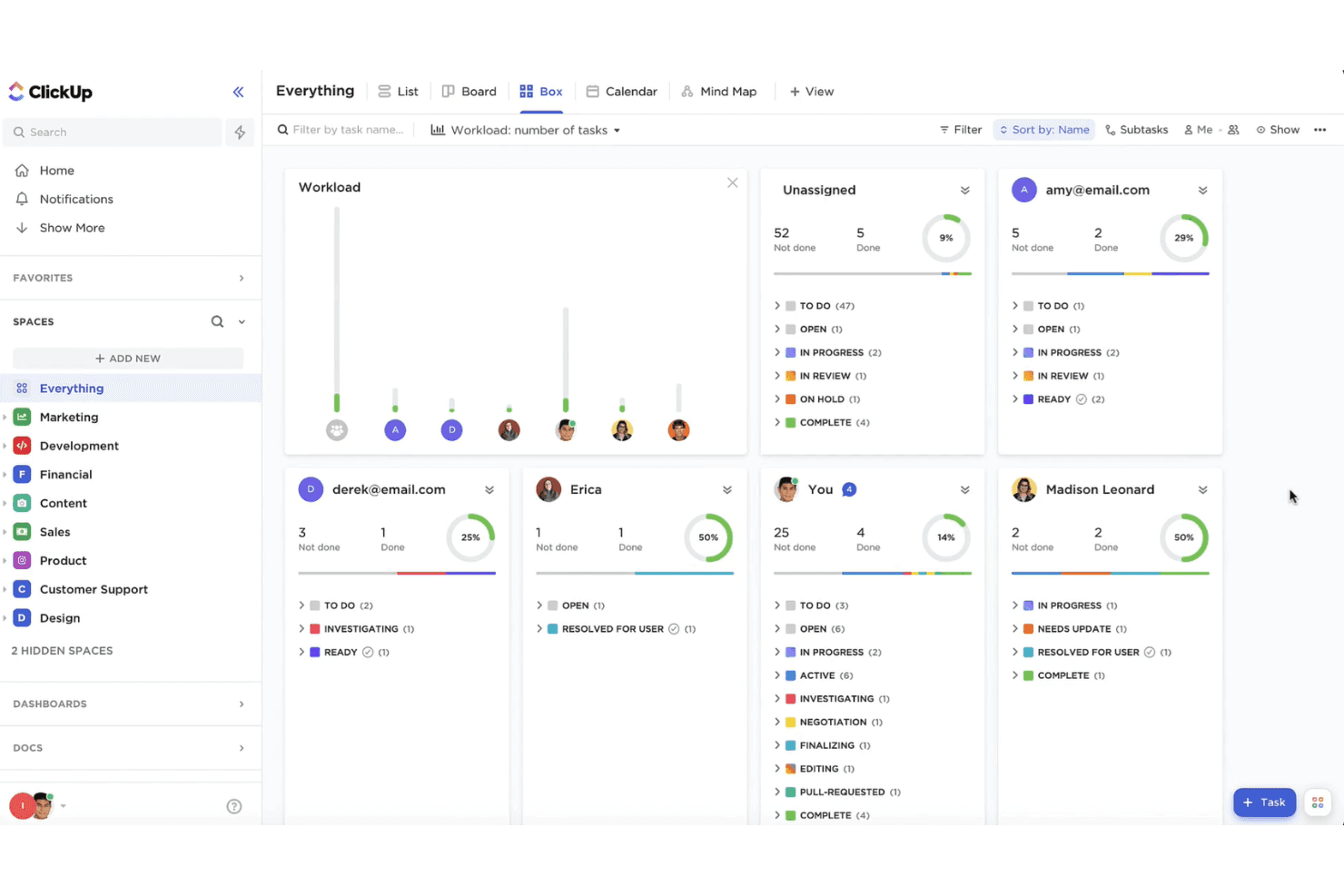Screen dimensions: 1344x896
Task: Open the help question mark icon
Action: pos(234,806)
